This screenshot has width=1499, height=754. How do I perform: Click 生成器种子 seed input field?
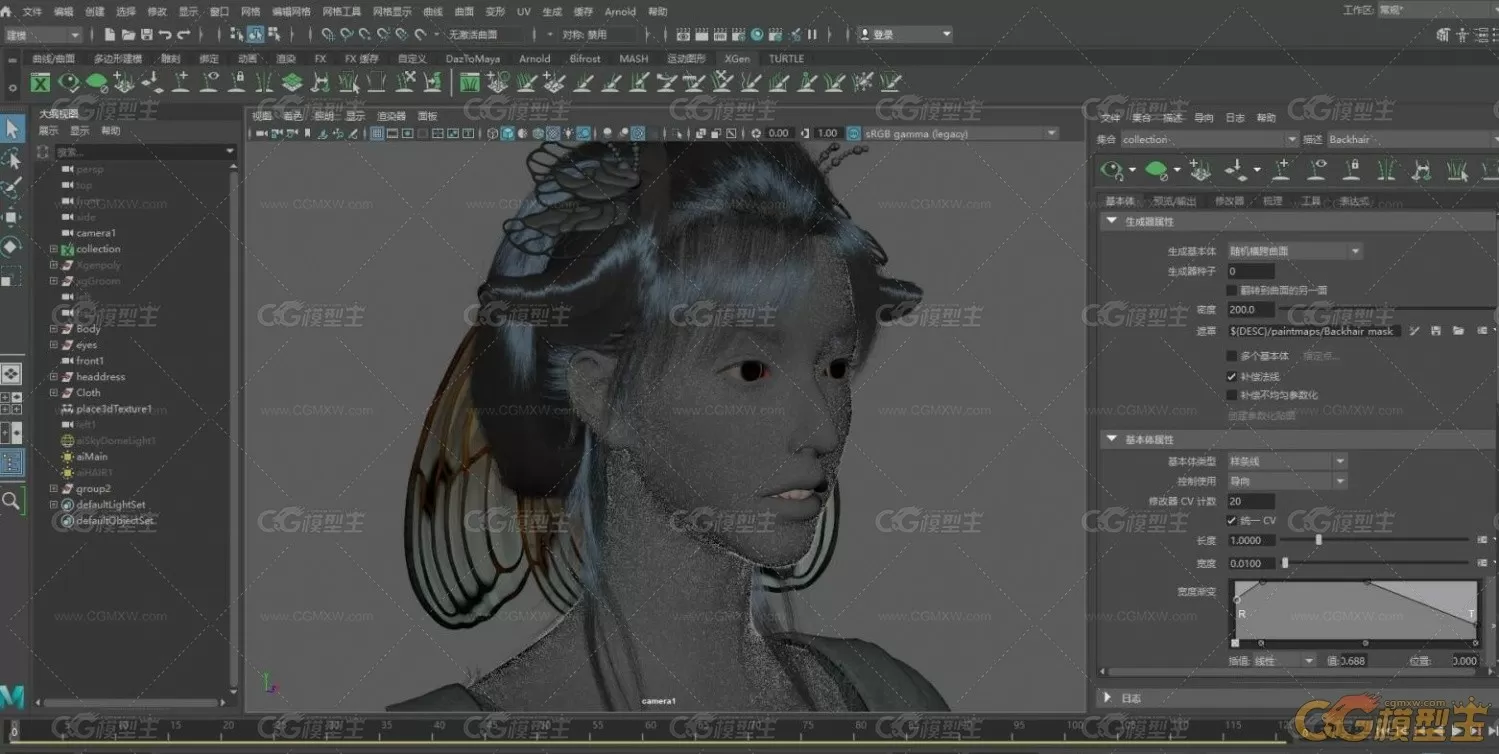1250,271
